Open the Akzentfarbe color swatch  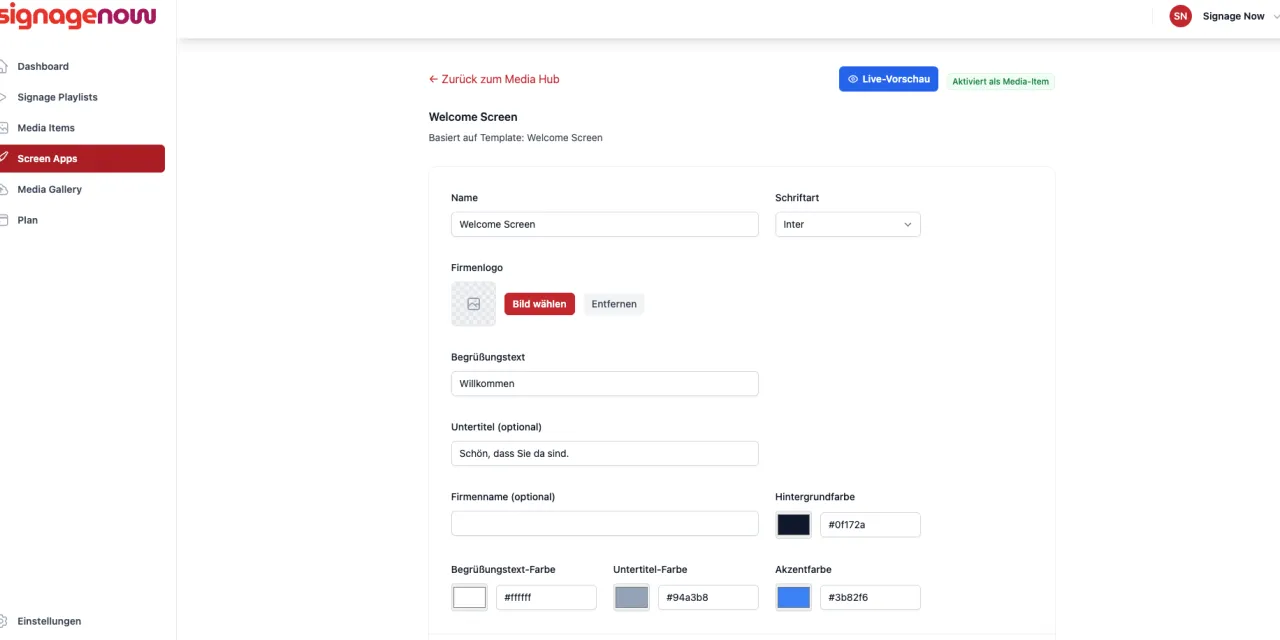[794, 597]
